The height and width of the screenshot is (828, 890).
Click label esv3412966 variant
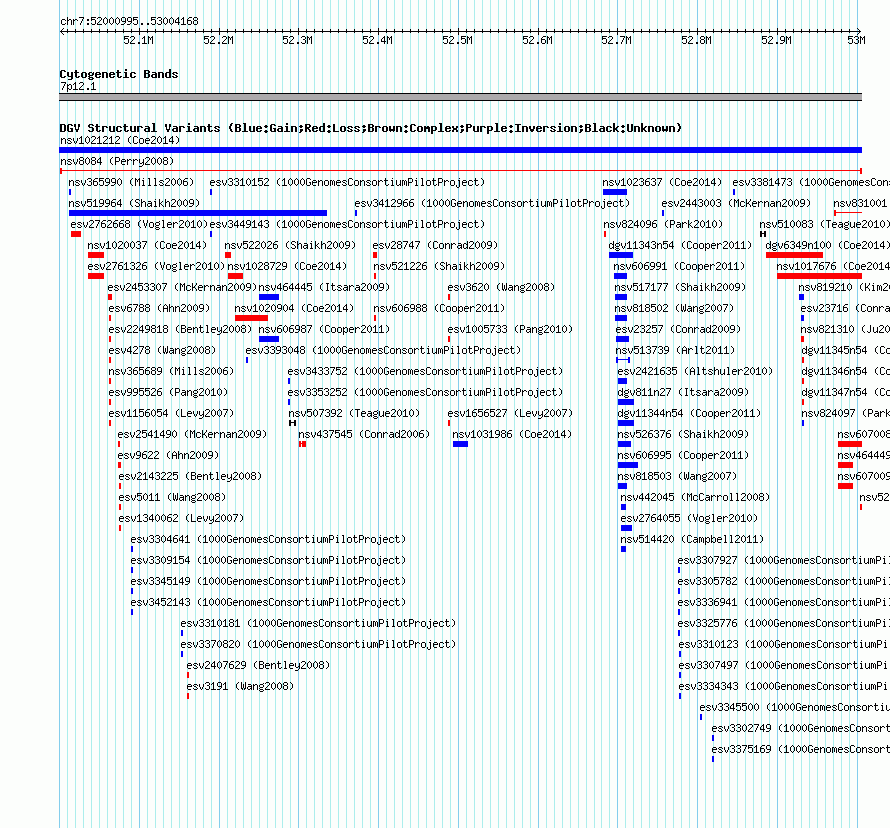point(492,203)
